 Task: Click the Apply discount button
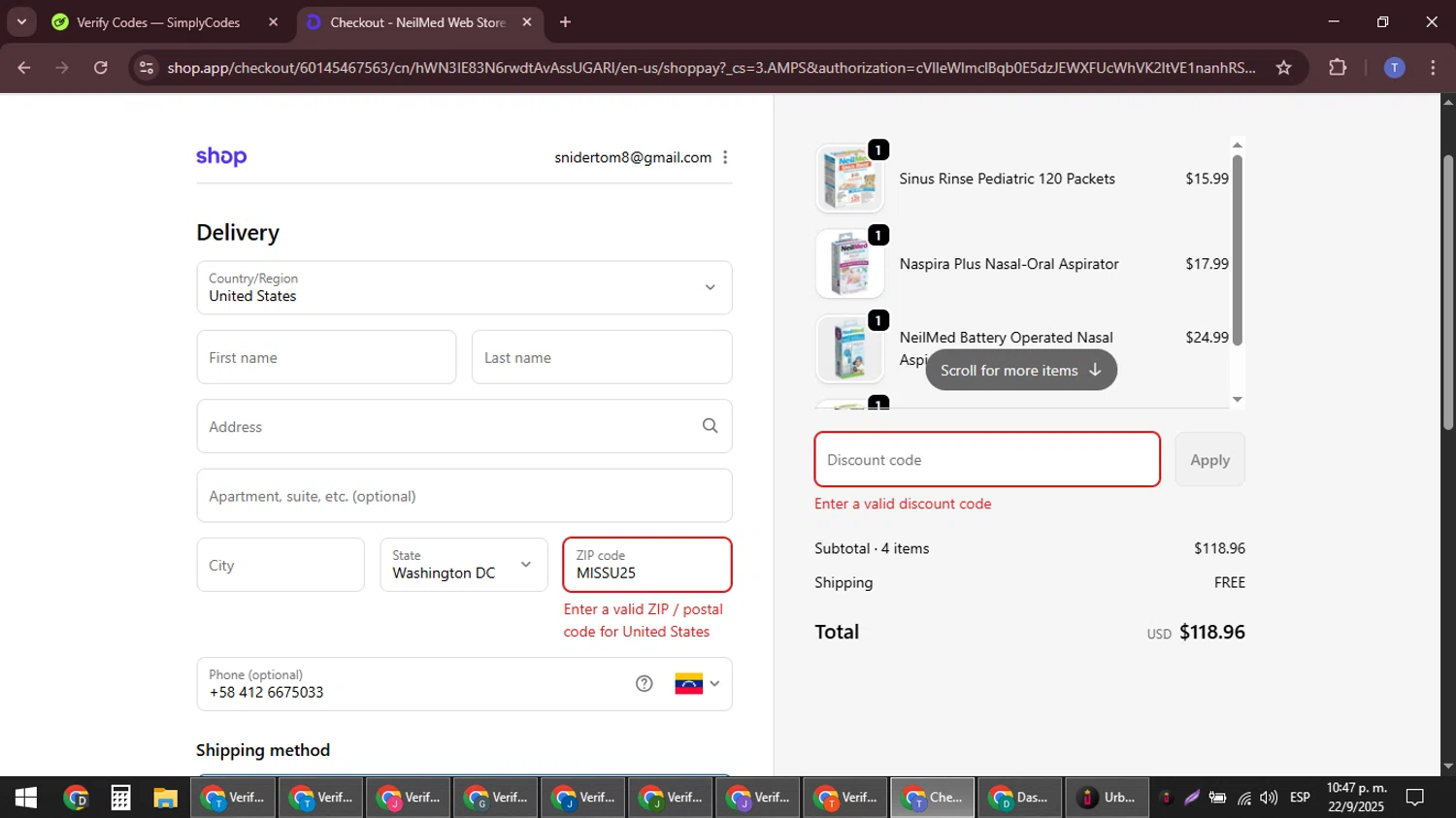point(1209,459)
